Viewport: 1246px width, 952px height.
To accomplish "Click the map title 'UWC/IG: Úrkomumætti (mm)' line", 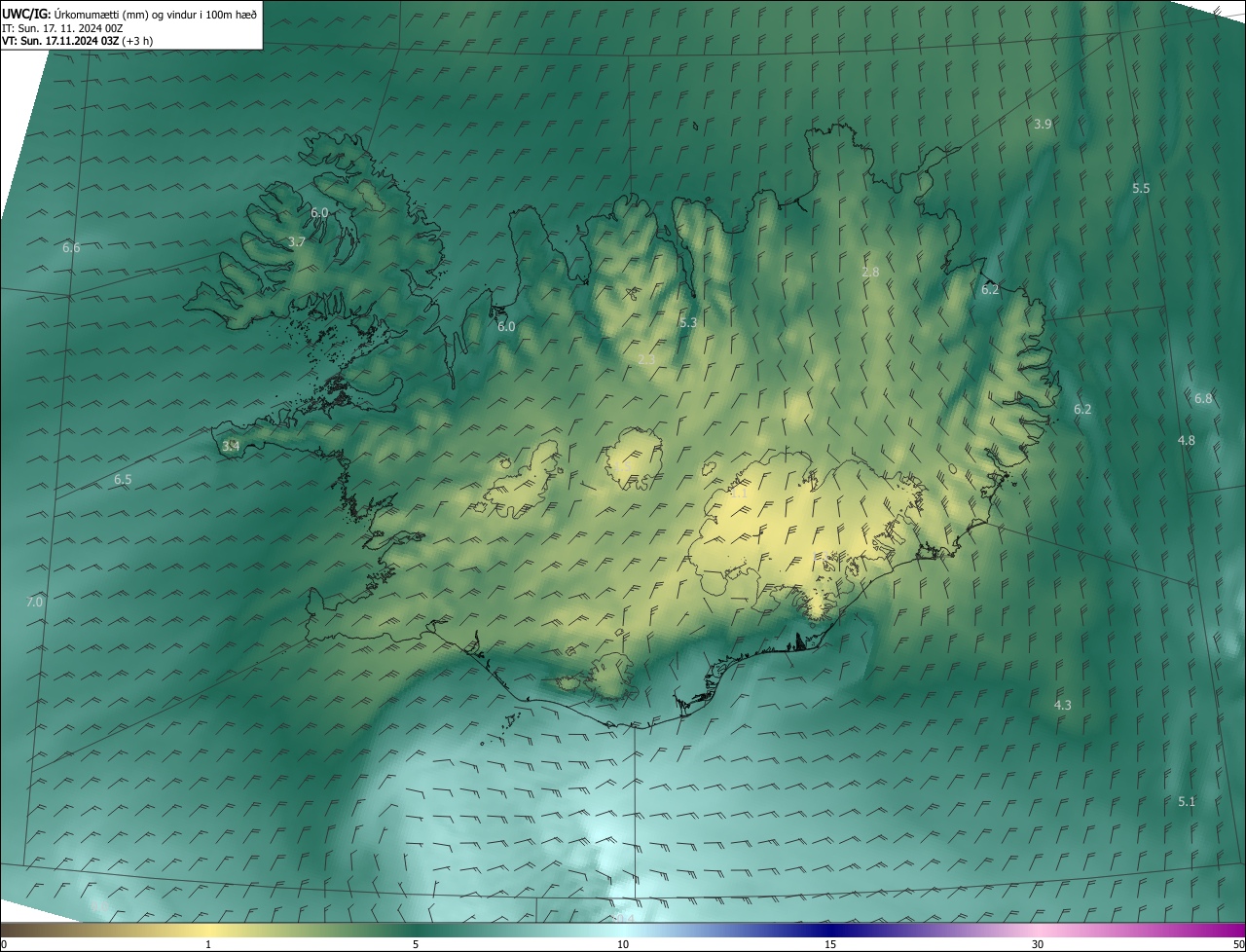I will pos(129,14).
